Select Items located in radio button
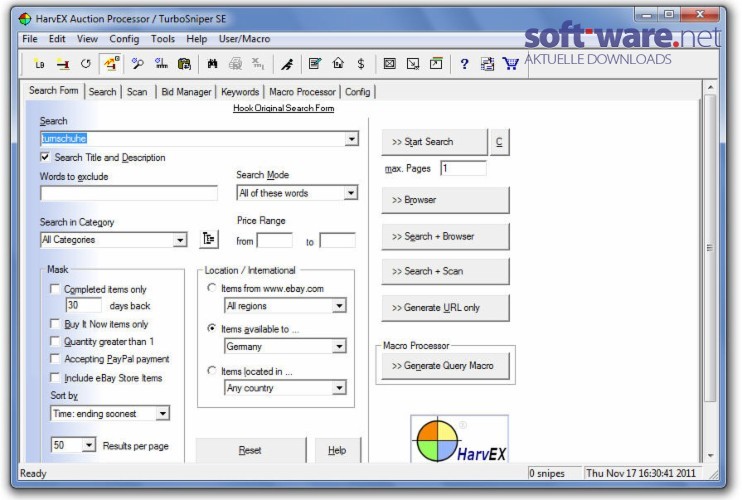Viewport: 742px width, 500px height. coord(212,370)
